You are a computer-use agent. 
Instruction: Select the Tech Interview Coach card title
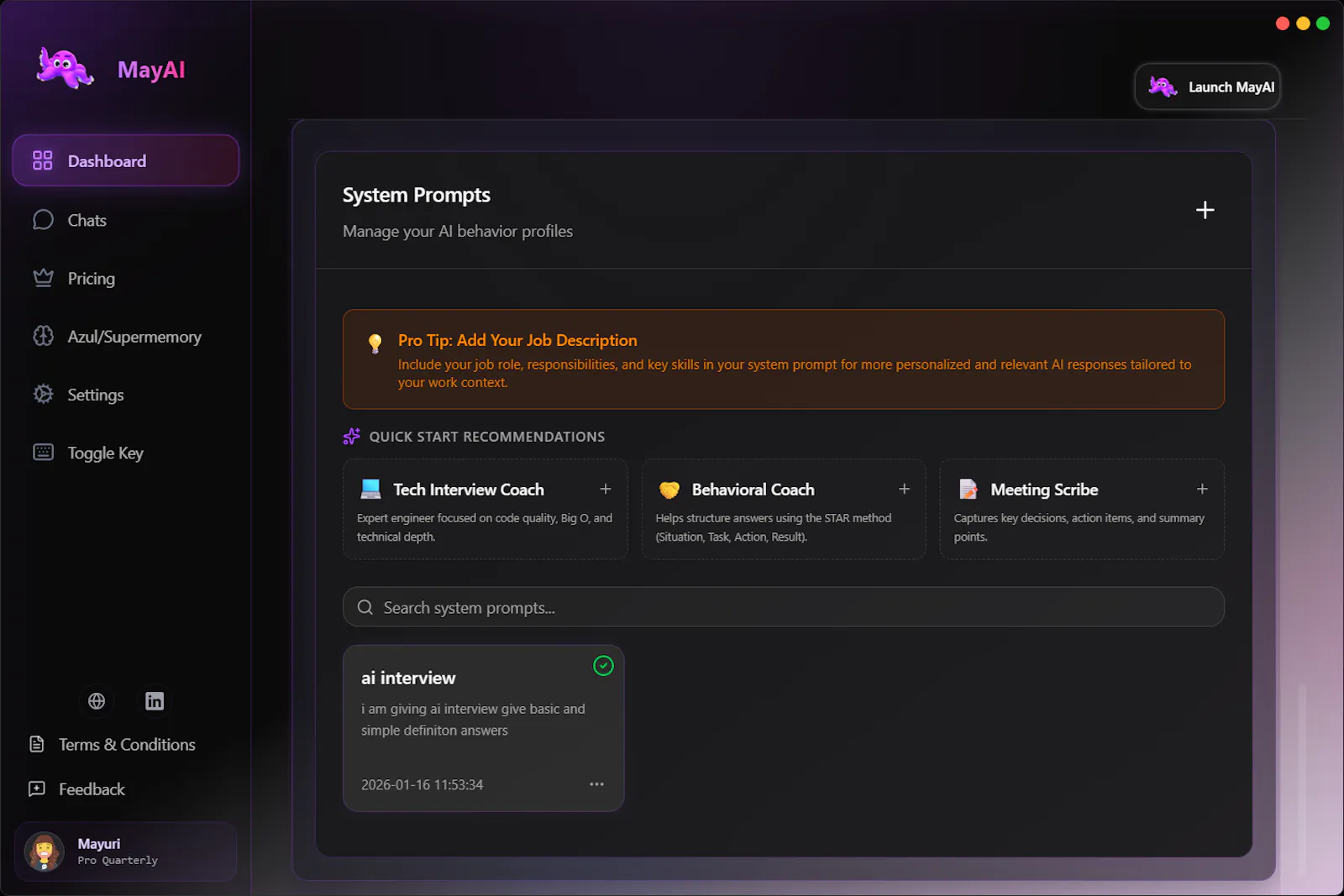(x=468, y=490)
